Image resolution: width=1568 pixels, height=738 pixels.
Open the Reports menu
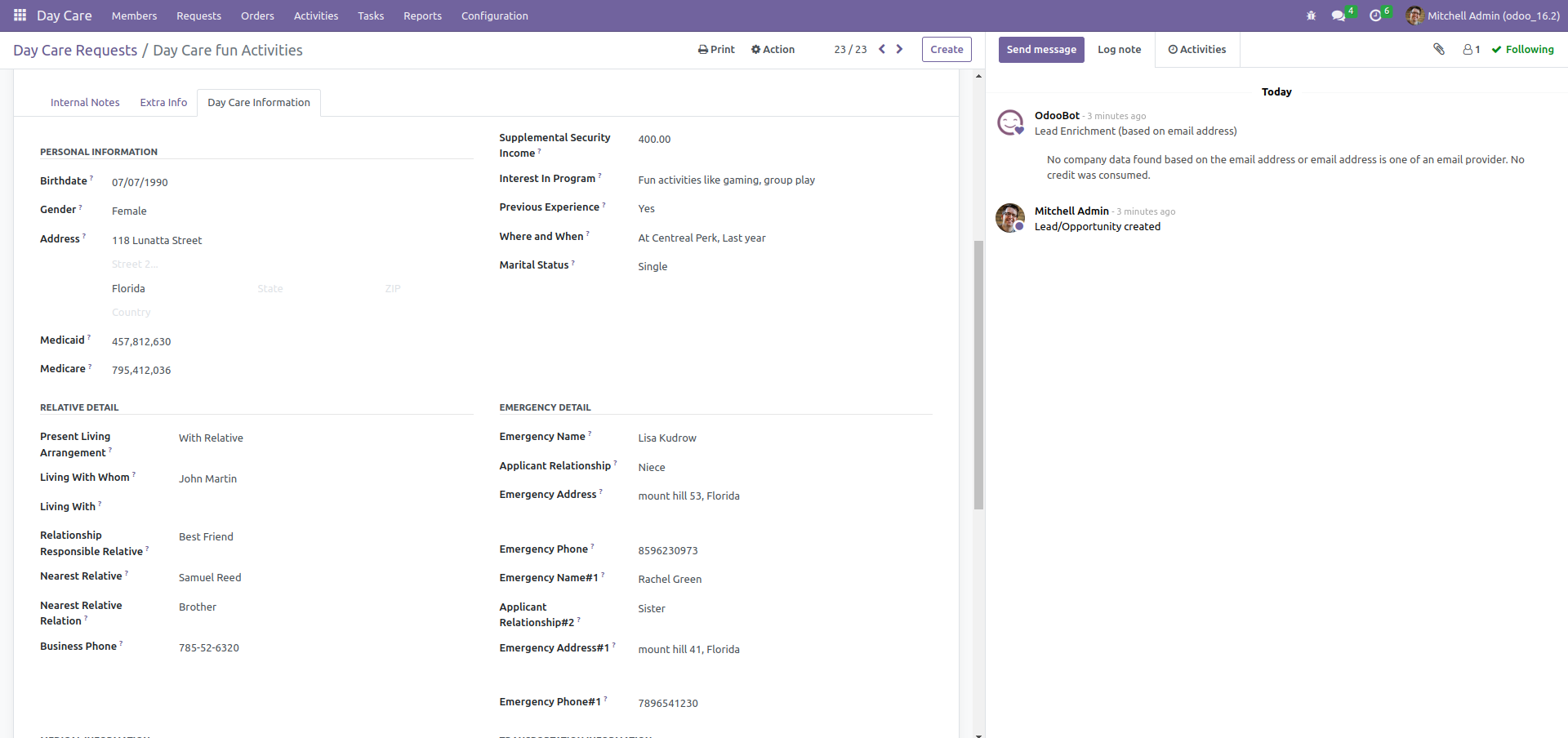[422, 16]
